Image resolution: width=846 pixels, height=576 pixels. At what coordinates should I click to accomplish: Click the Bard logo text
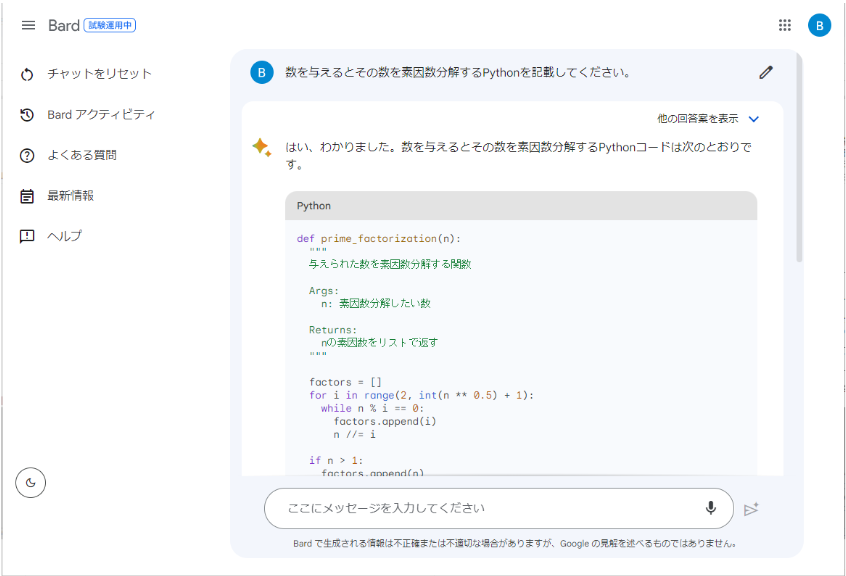(64, 25)
